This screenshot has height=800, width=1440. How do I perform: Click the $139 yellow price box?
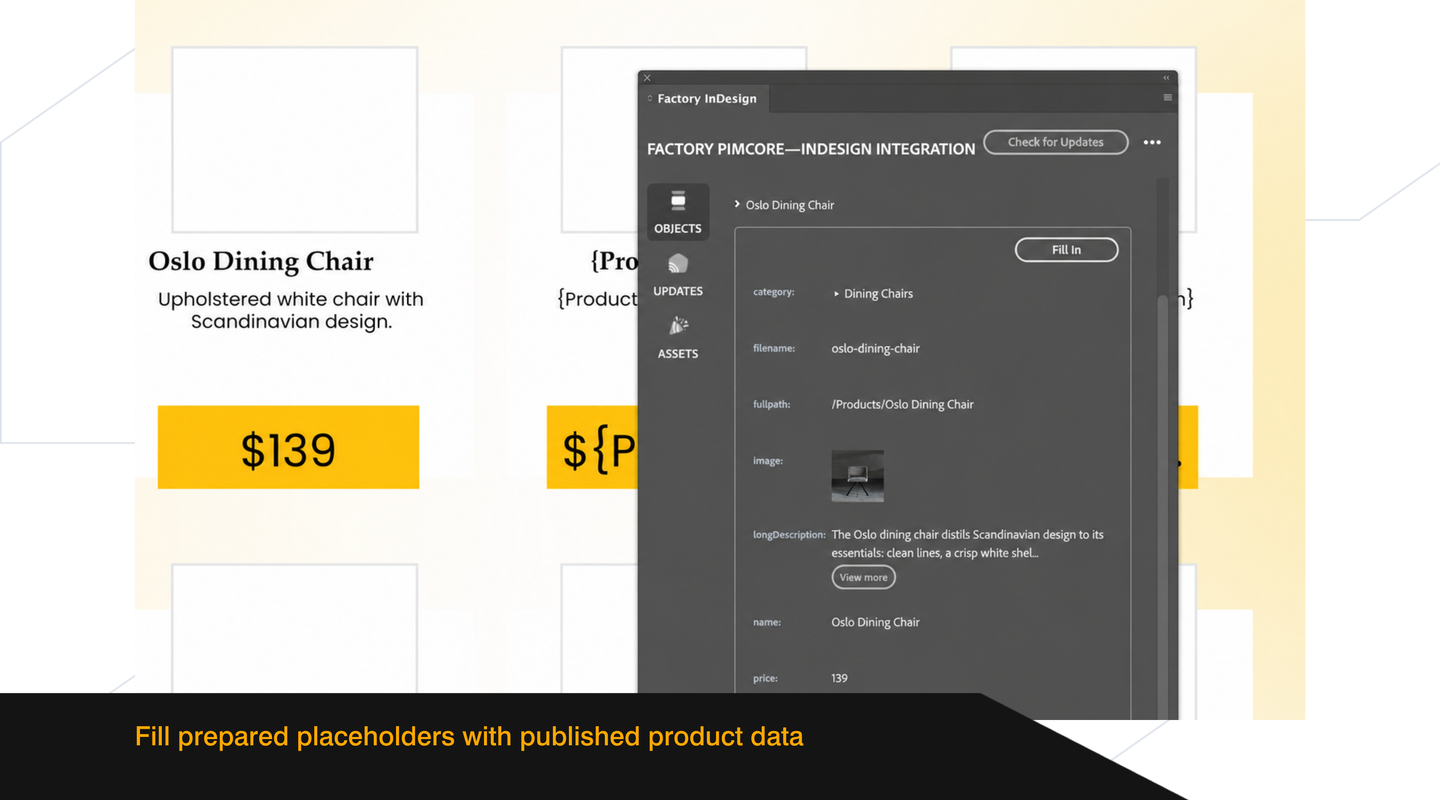(288, 447)
